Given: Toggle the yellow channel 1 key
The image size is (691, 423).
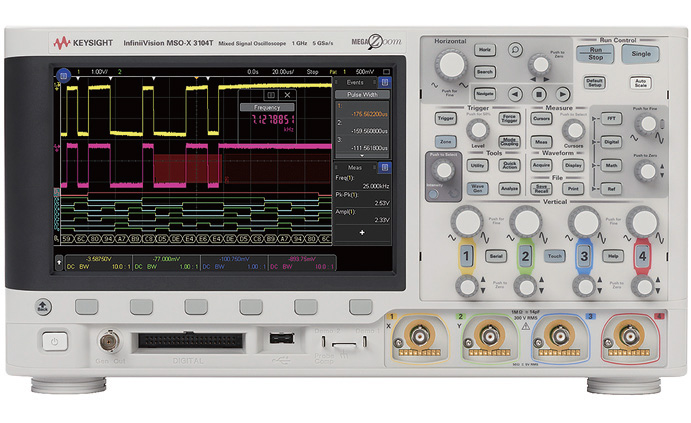Looking at the screenshot, I should [x=467, y=256].
